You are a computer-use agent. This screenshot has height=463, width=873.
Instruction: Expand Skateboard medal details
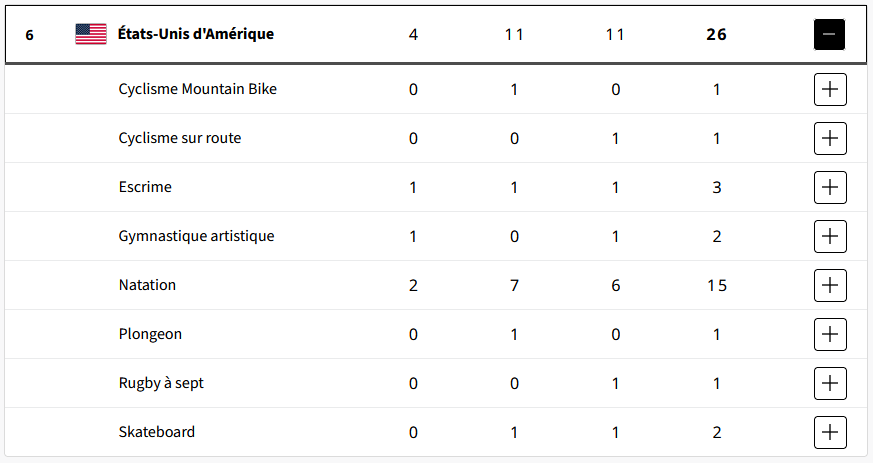pyautogui.click(x=830, y=432)
